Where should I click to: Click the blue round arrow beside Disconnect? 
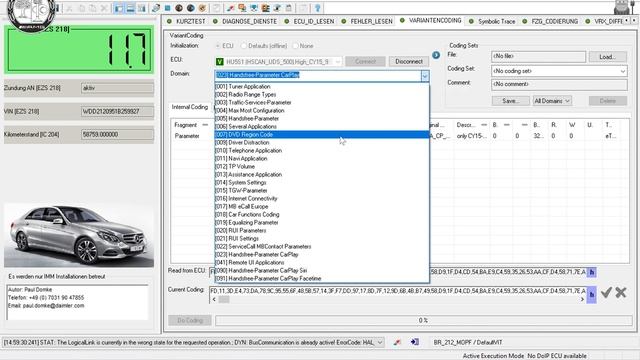pos(436,55)
